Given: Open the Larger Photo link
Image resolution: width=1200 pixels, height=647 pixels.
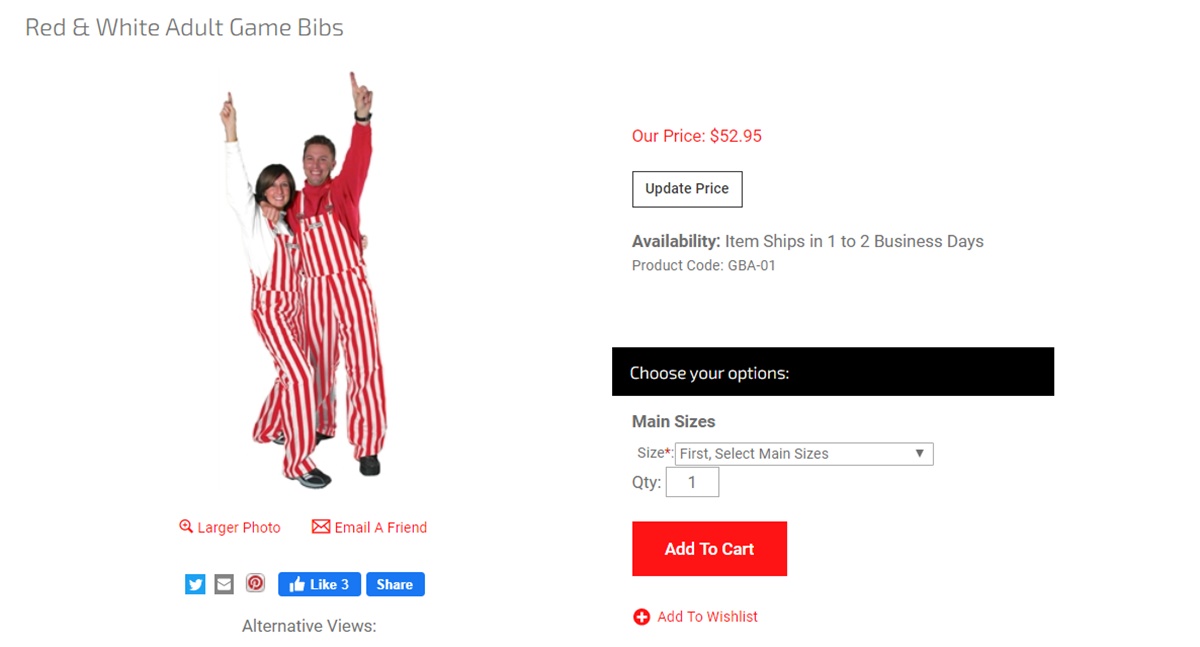Looking at the screenshot, I should [239, 528].
